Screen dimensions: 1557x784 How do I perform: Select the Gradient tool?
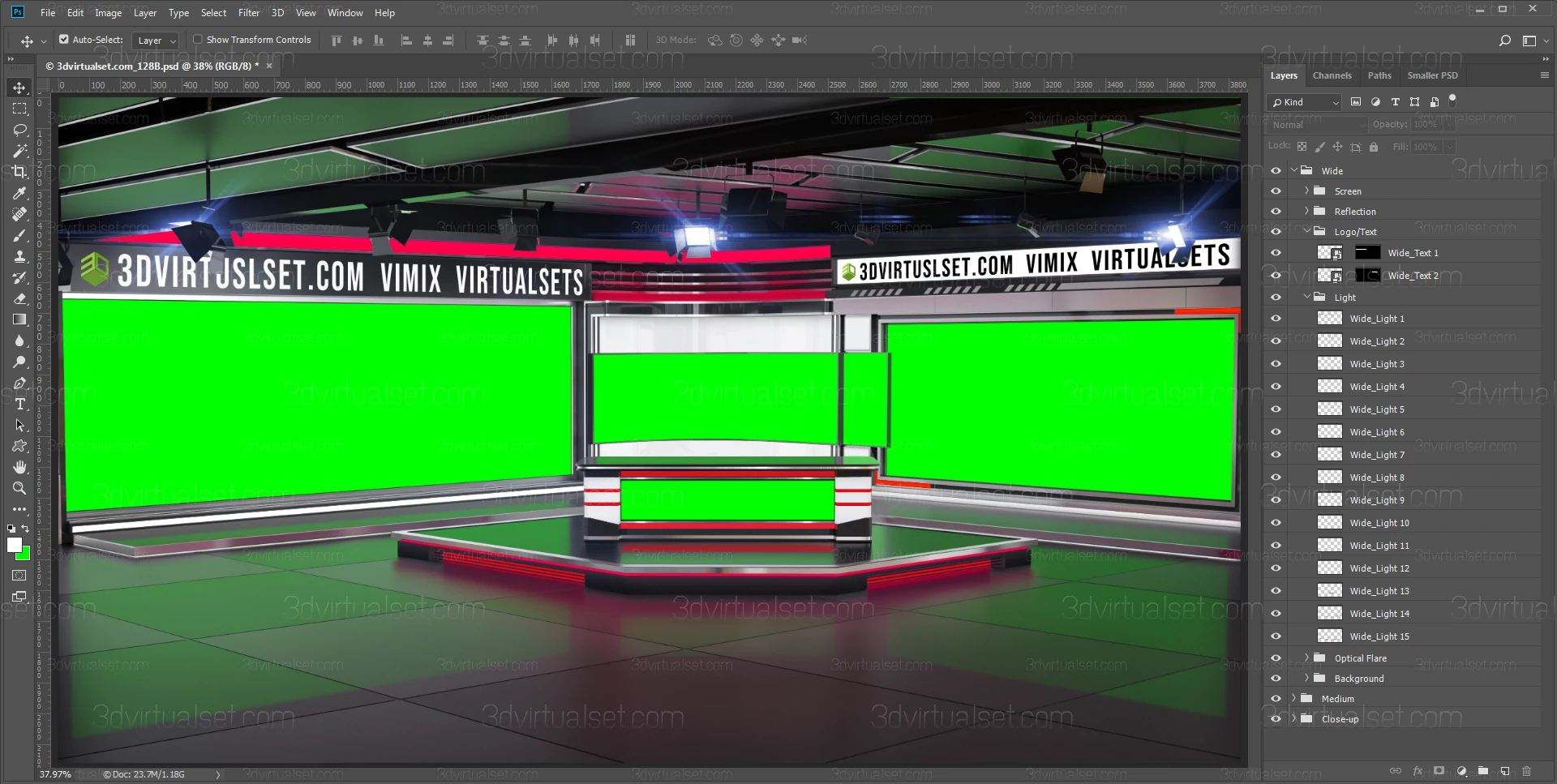[19, 319]
